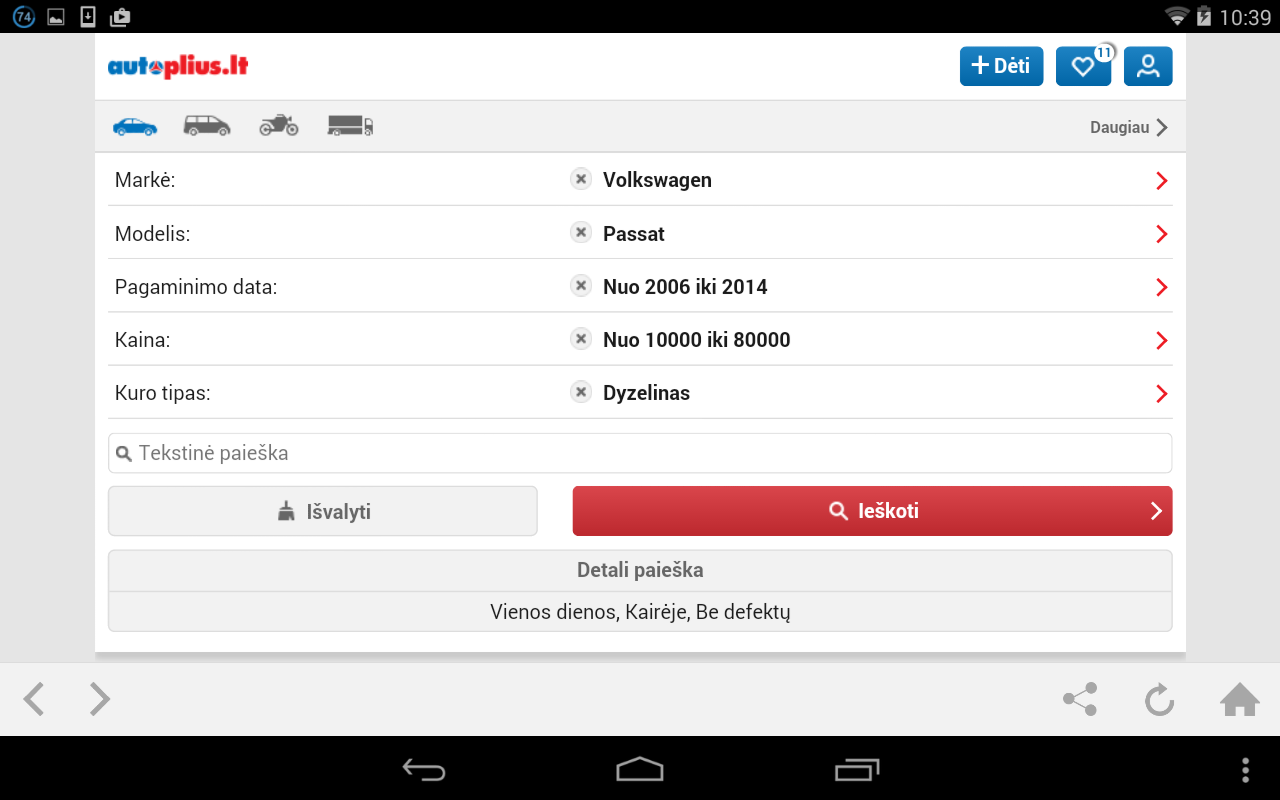Expand Daugiau for more categories
The width and height of the screenshot is (1280, 800).
pos(1129,128)
